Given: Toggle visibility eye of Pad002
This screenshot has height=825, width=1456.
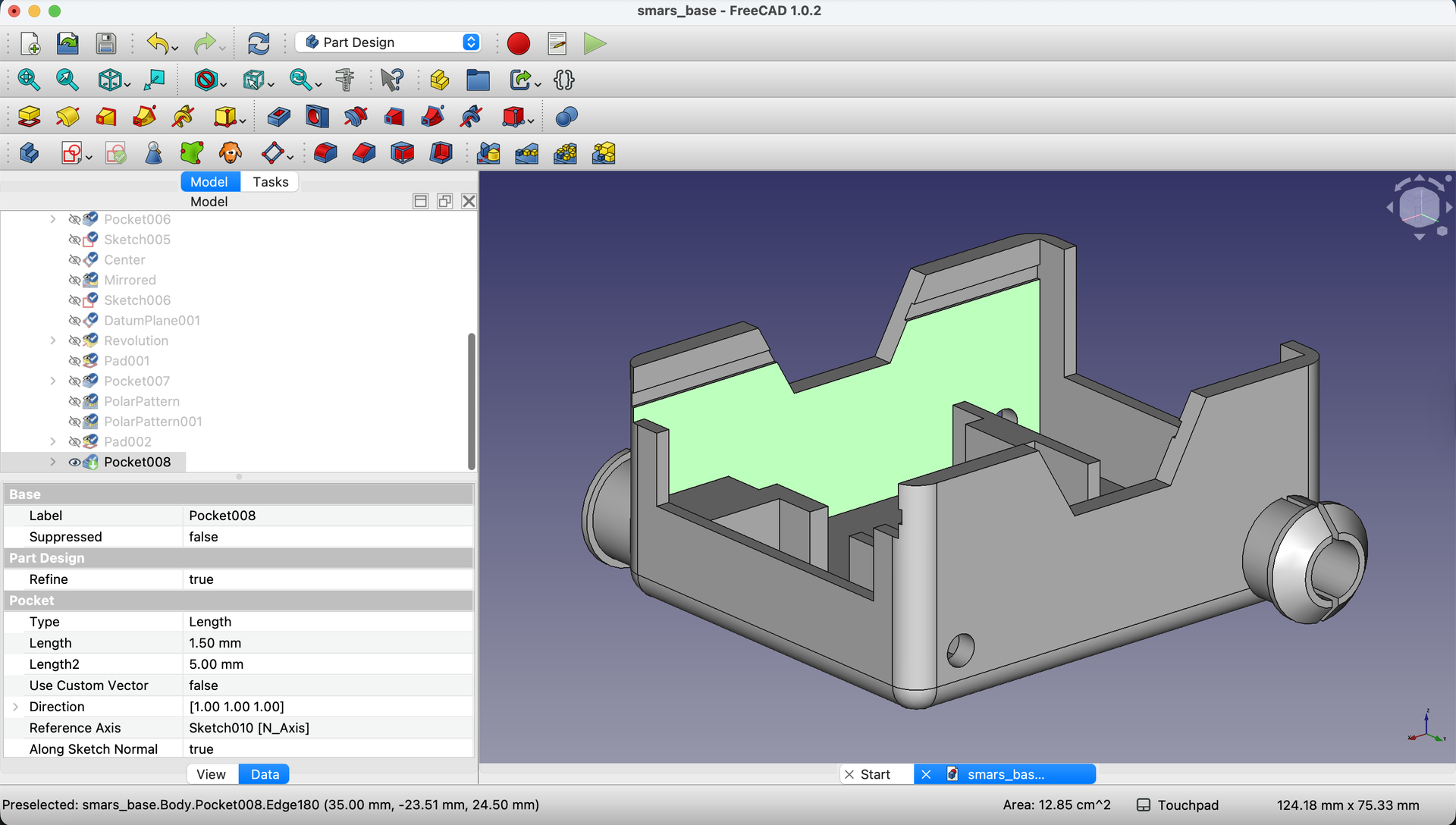Looking at the screenshot, I should (x=74, y=441).
